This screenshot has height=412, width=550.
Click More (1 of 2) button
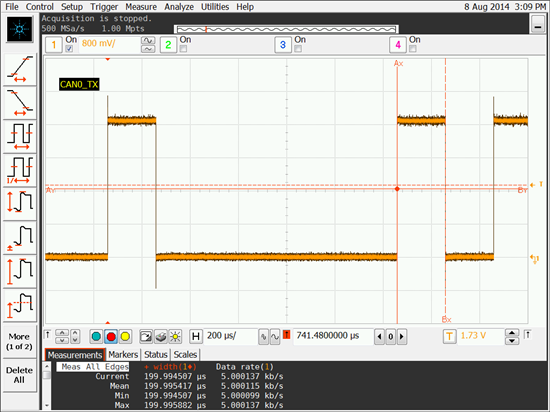tap(19, 341)
